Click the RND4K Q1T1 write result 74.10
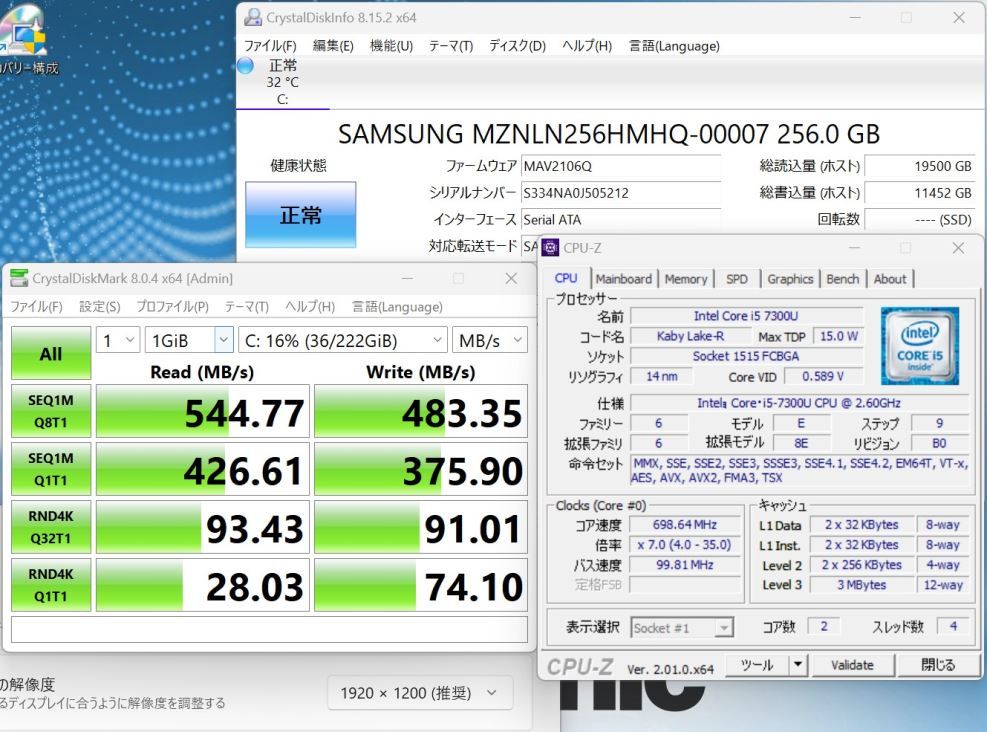 (420, 585)
